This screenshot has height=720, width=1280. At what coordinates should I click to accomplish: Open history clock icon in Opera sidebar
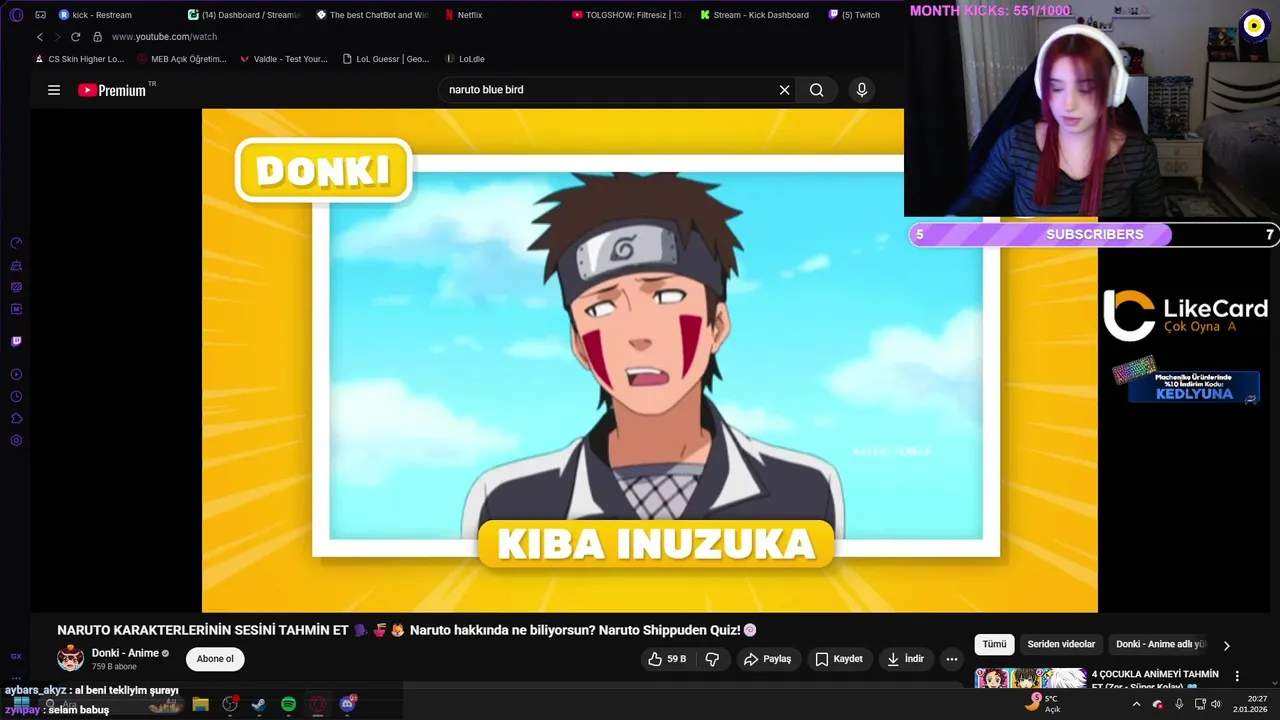pyautogui.click(x=16, y=397)
